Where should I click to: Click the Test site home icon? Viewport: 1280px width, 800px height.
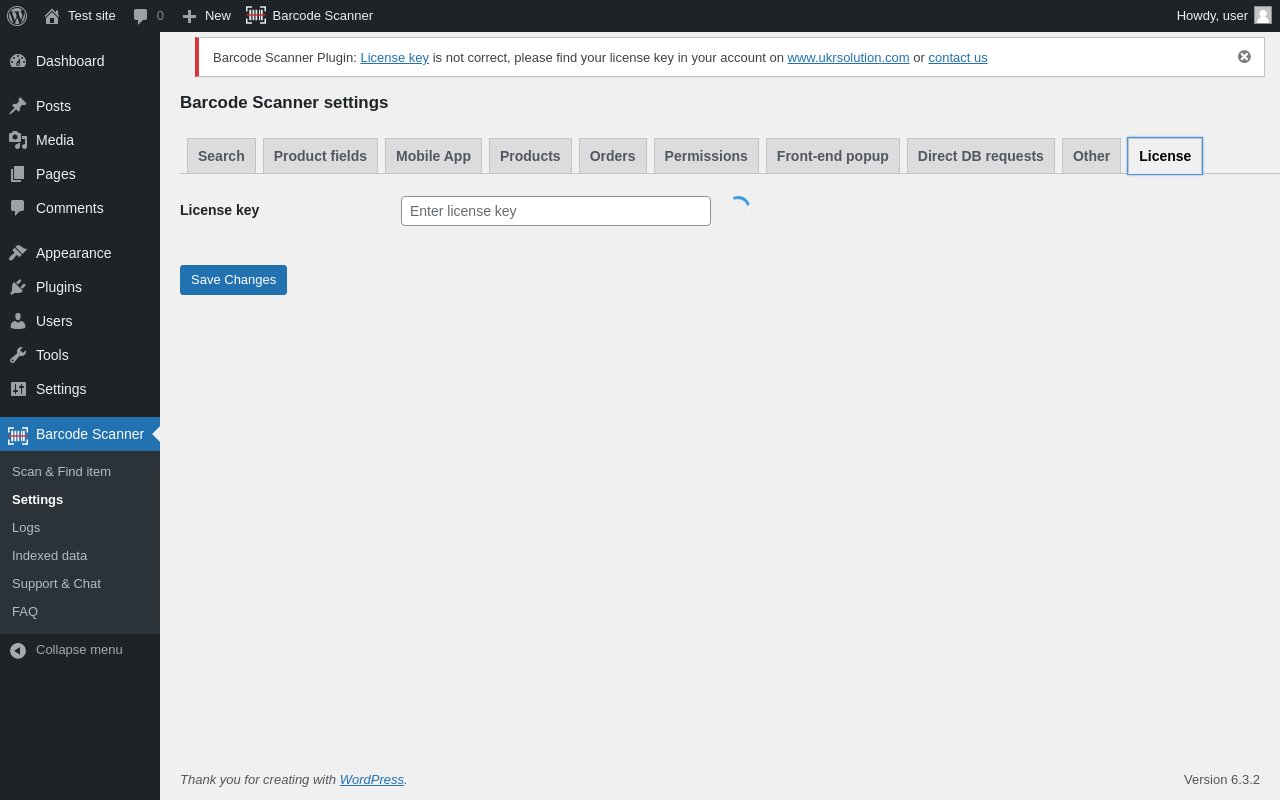point(52,16)
